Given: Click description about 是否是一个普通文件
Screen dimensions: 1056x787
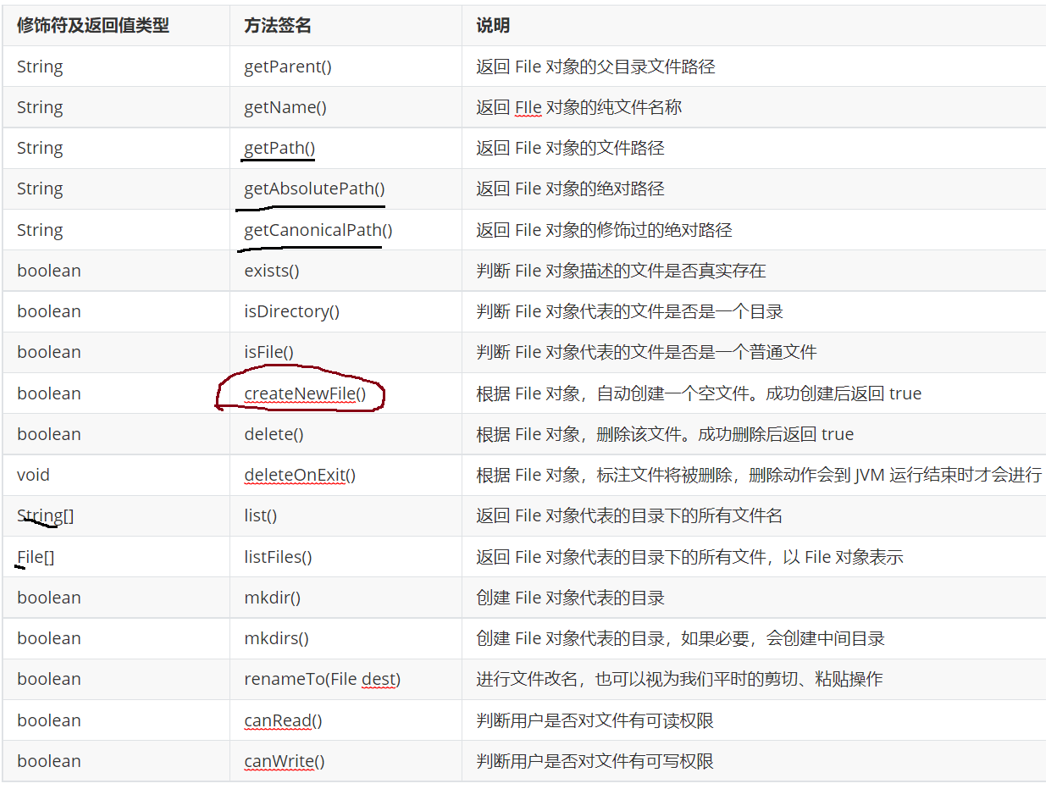Looking at the screenshot, I should coord(647,352).
